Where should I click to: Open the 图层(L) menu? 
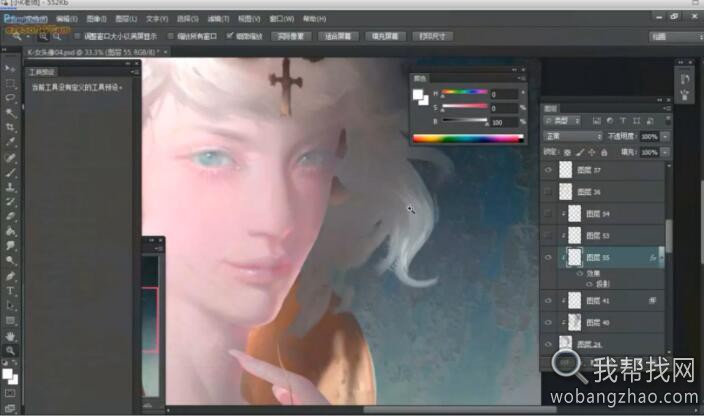(126, 19)
